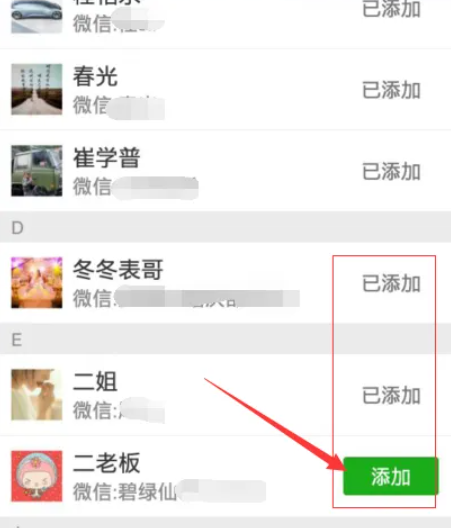Tap 已添加 status beside 春光
This screenshot has width=451, height=528.
tap(391, 90)
